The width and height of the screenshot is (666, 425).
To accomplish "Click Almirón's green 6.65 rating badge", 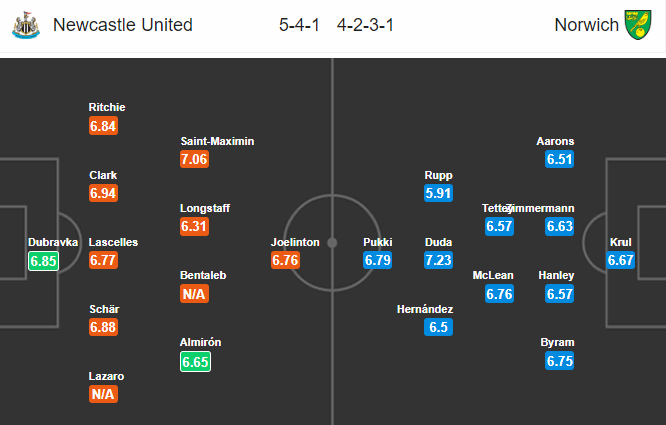I will (195, 362).
